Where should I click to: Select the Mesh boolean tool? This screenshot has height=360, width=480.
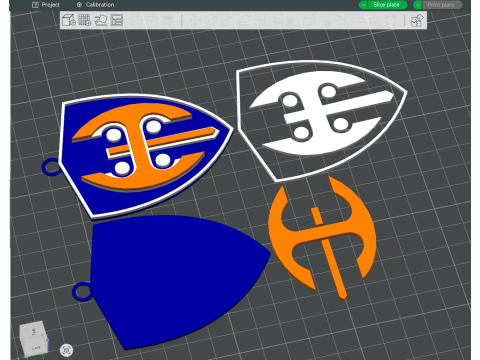pos(276,21)
